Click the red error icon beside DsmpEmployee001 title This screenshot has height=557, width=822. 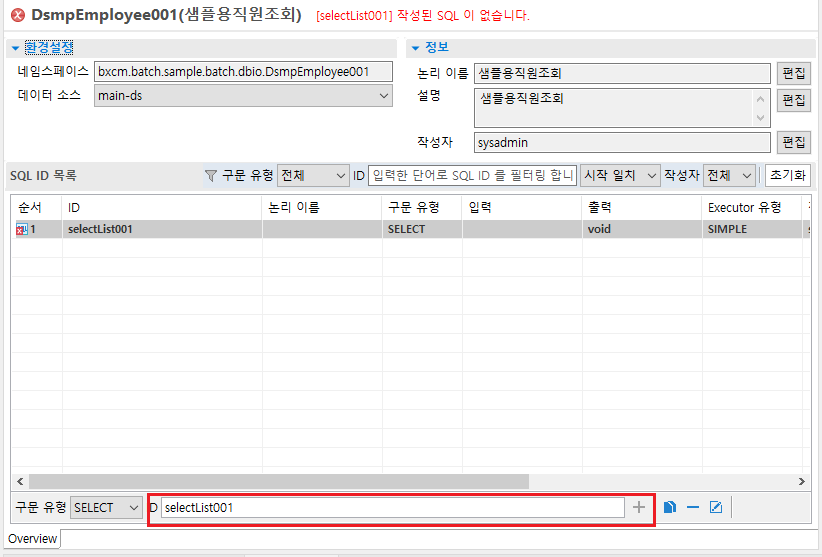(17, 16)
